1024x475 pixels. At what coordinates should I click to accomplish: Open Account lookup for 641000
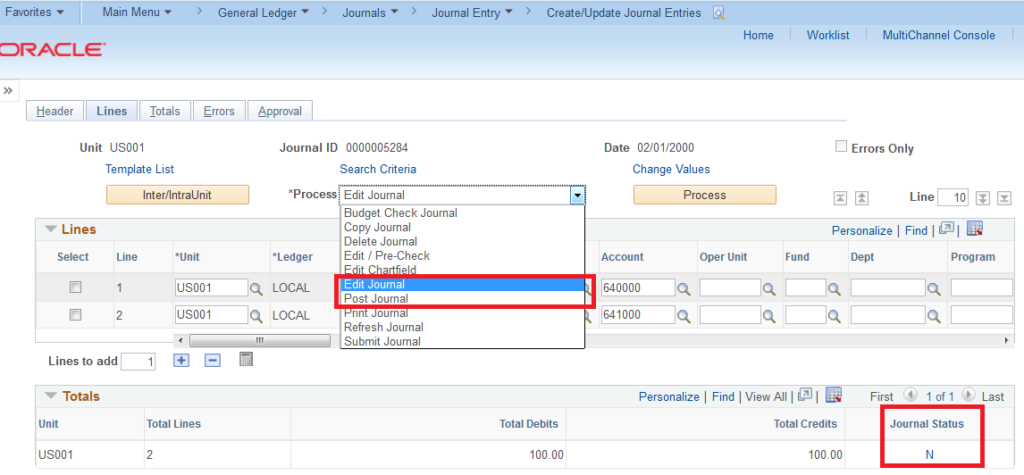click(x=683, y=316)
